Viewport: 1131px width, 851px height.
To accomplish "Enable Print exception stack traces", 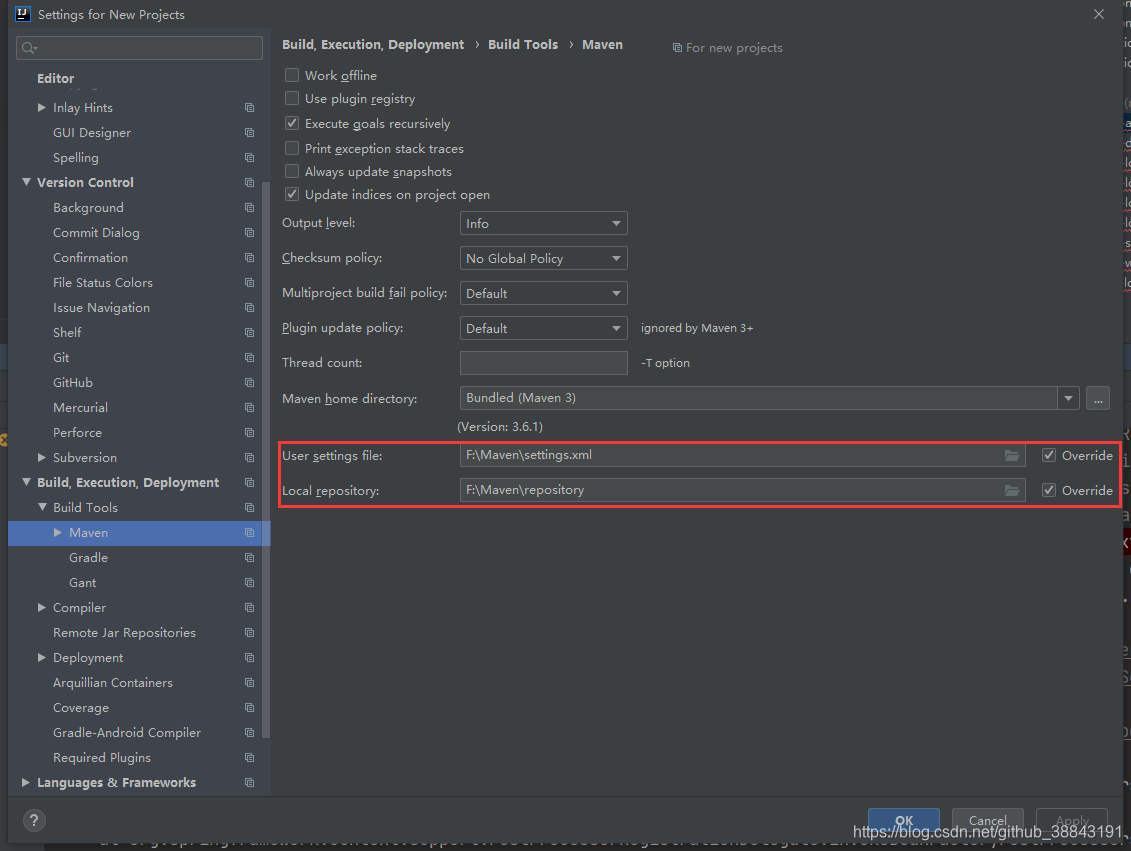I will [292, 148].
